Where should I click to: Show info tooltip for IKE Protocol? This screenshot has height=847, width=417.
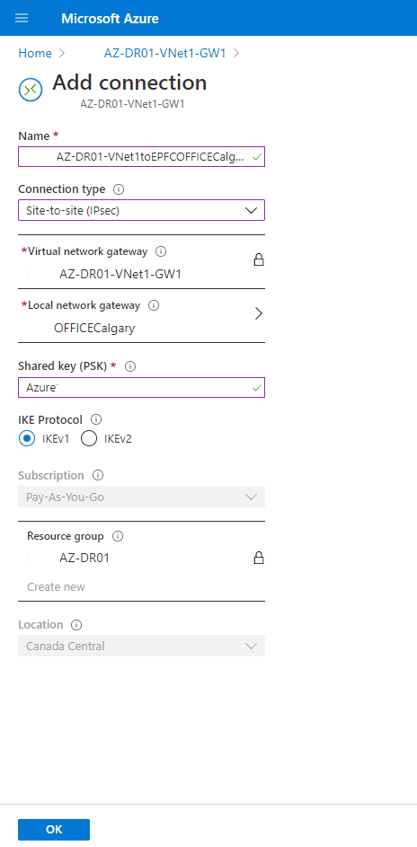coord(96,419)
